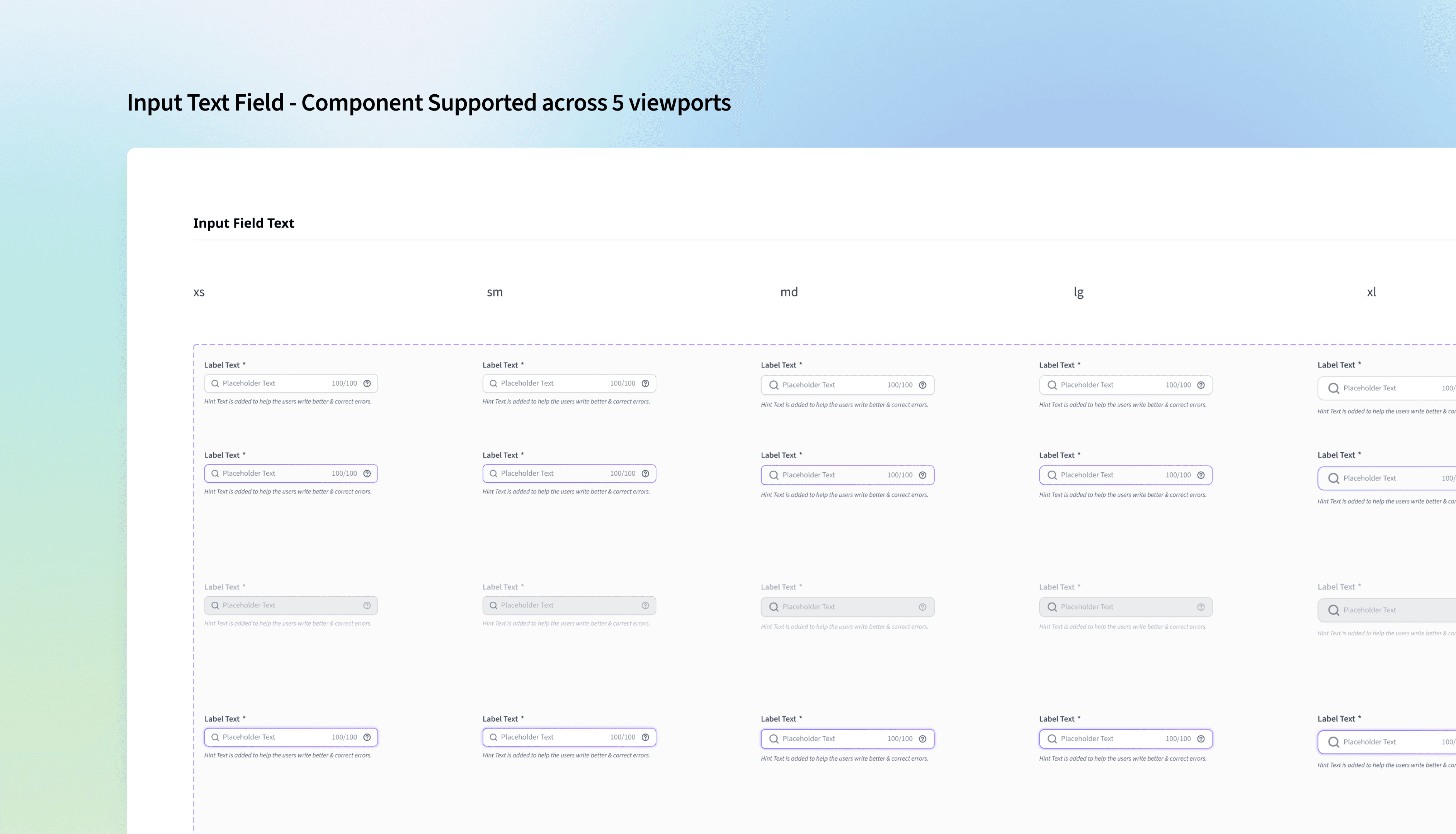Open the help icon in the sm second-row field
This screenshot has width=1456, height=834.
(645, 474)
